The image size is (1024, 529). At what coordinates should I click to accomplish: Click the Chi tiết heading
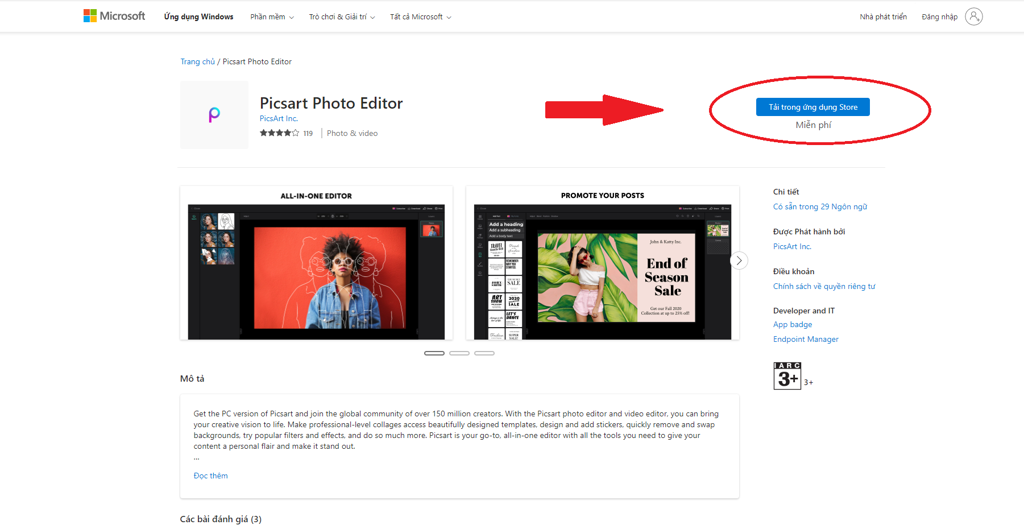click(x=786, y=192)
